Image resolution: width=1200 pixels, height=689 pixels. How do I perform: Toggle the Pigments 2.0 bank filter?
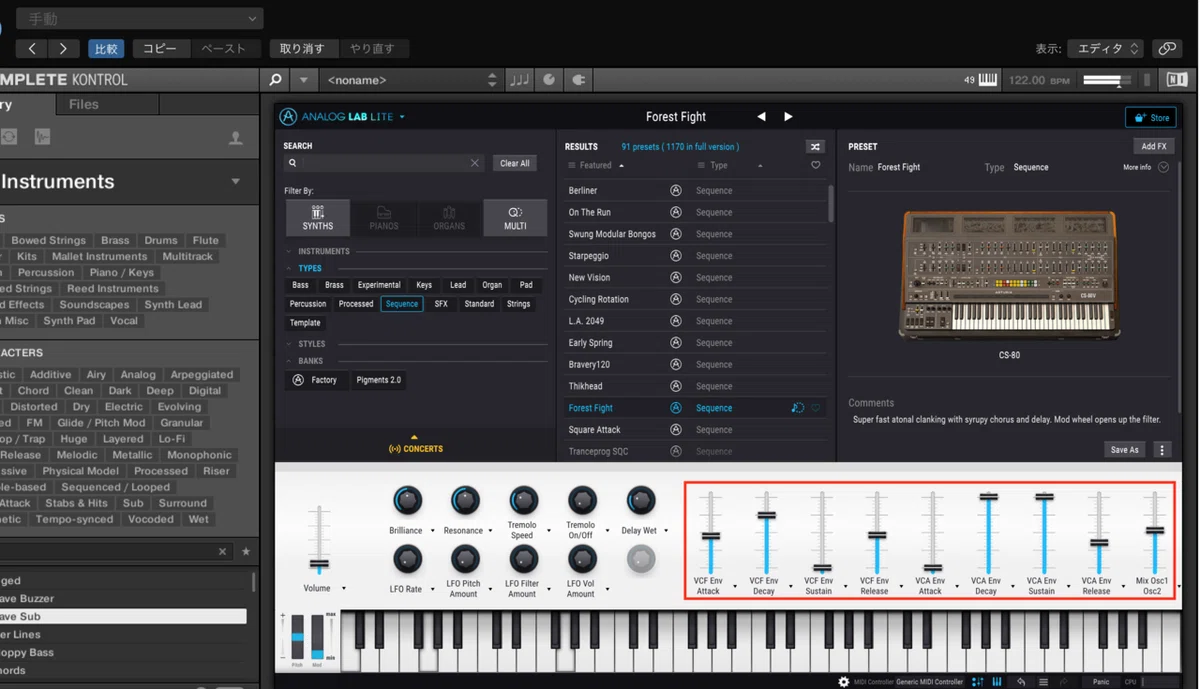pyautogui.click(x=379, y=380)
